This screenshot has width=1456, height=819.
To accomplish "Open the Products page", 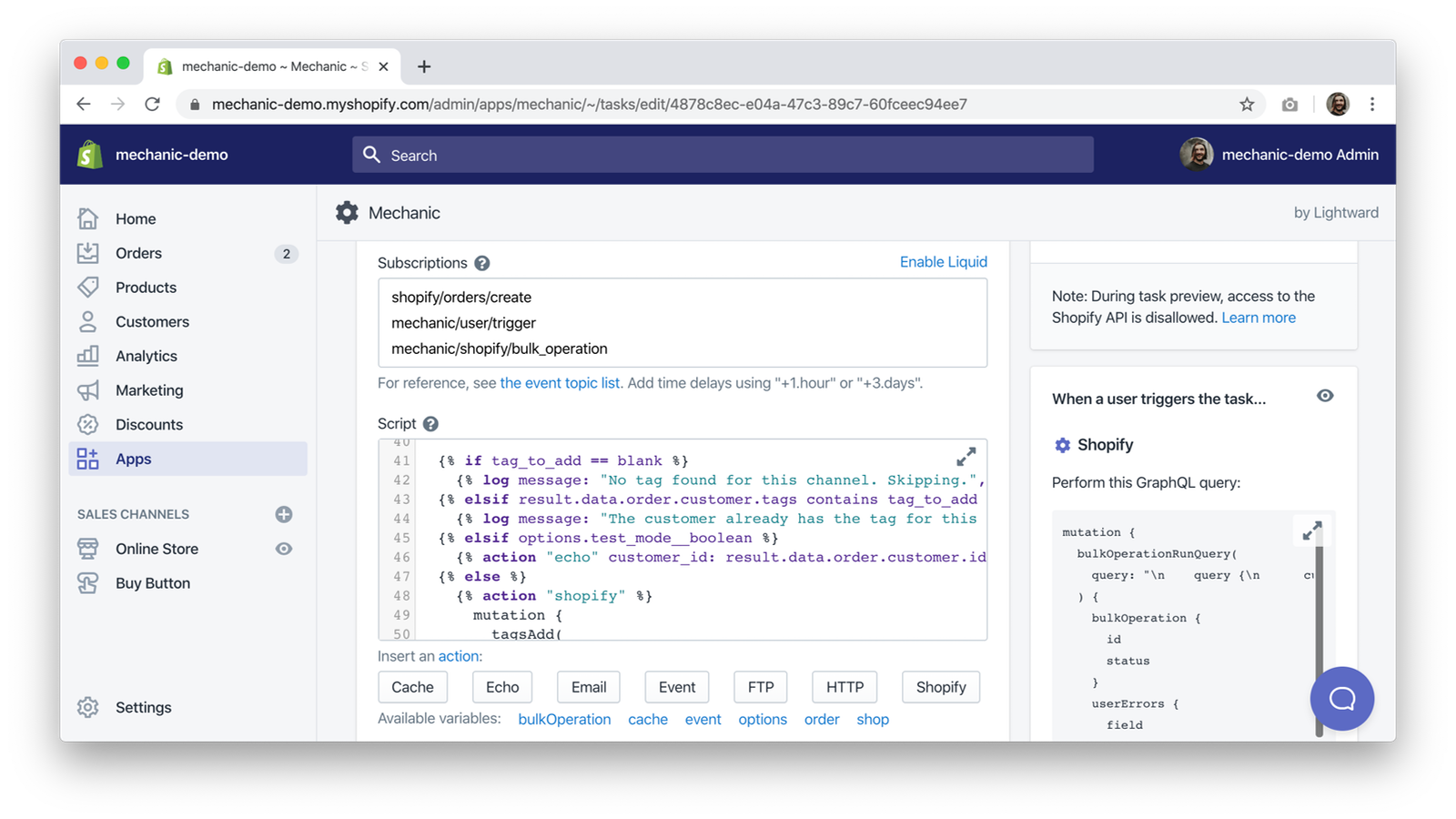I will (146, 288).
